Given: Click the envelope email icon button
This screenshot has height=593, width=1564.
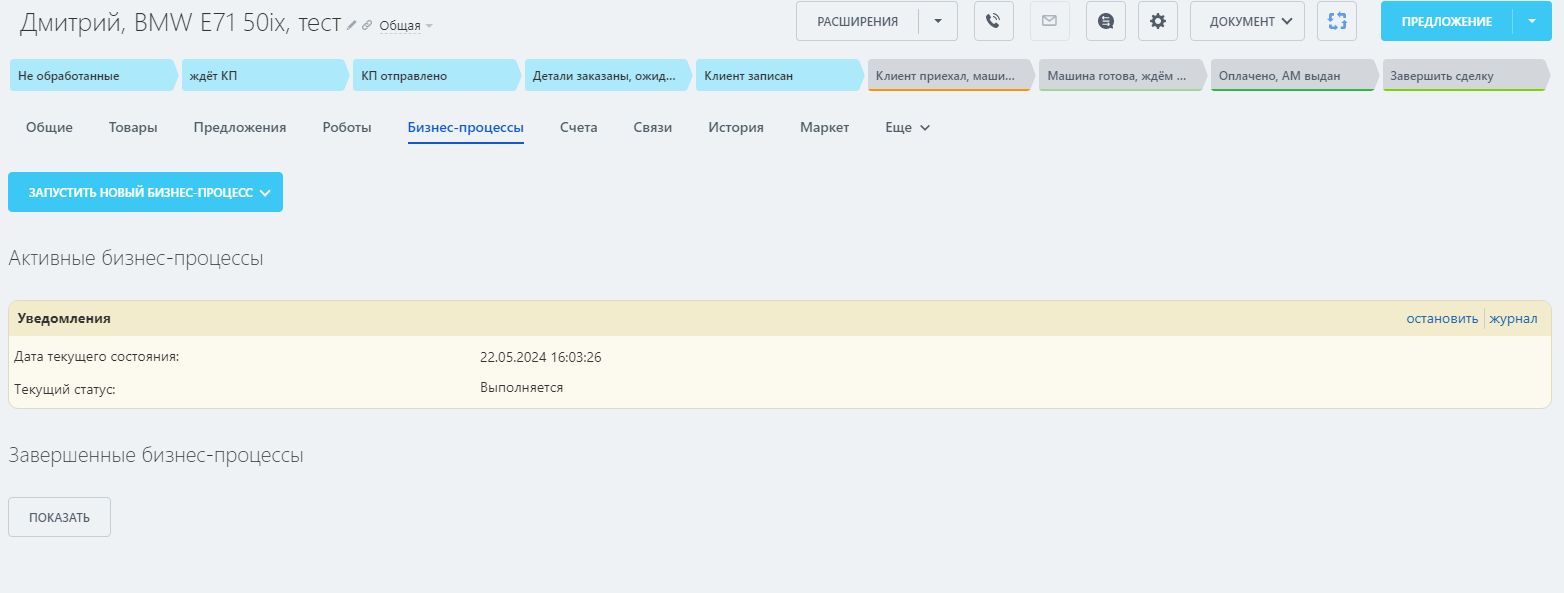Looking at the screenshot, I should pyautogui.click(x=1049, y=21).
